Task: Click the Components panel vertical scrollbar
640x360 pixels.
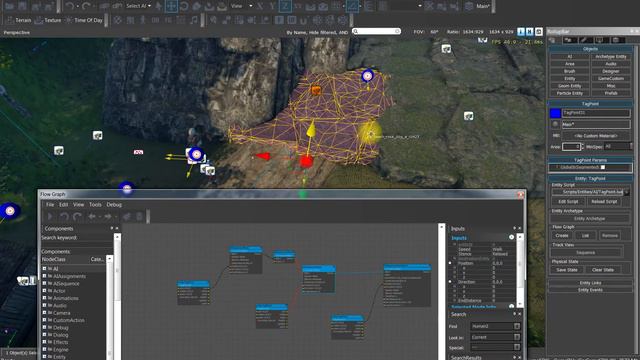Action: point(117,298)
